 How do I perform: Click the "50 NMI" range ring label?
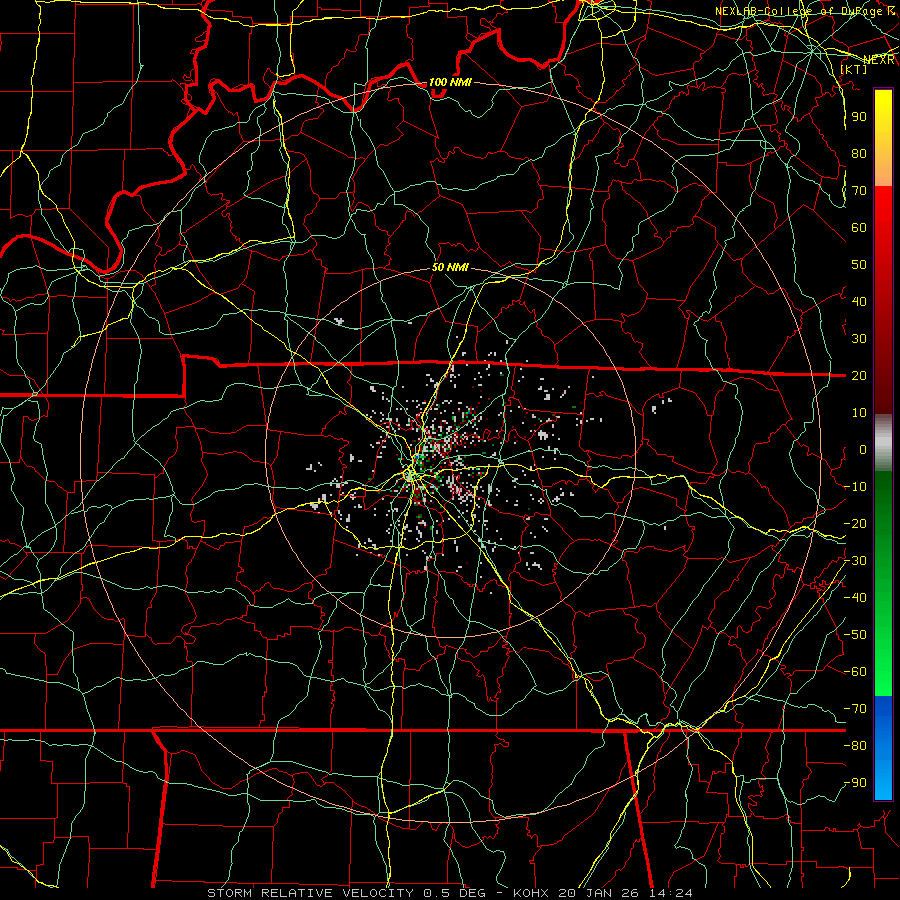pos(450,267)
